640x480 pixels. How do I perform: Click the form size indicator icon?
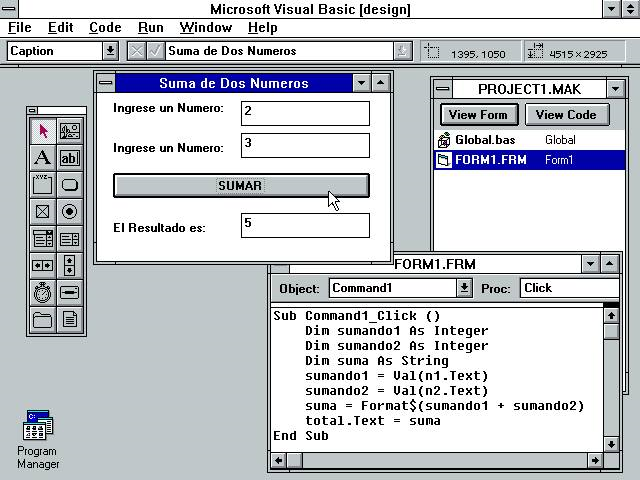point(535,51)
